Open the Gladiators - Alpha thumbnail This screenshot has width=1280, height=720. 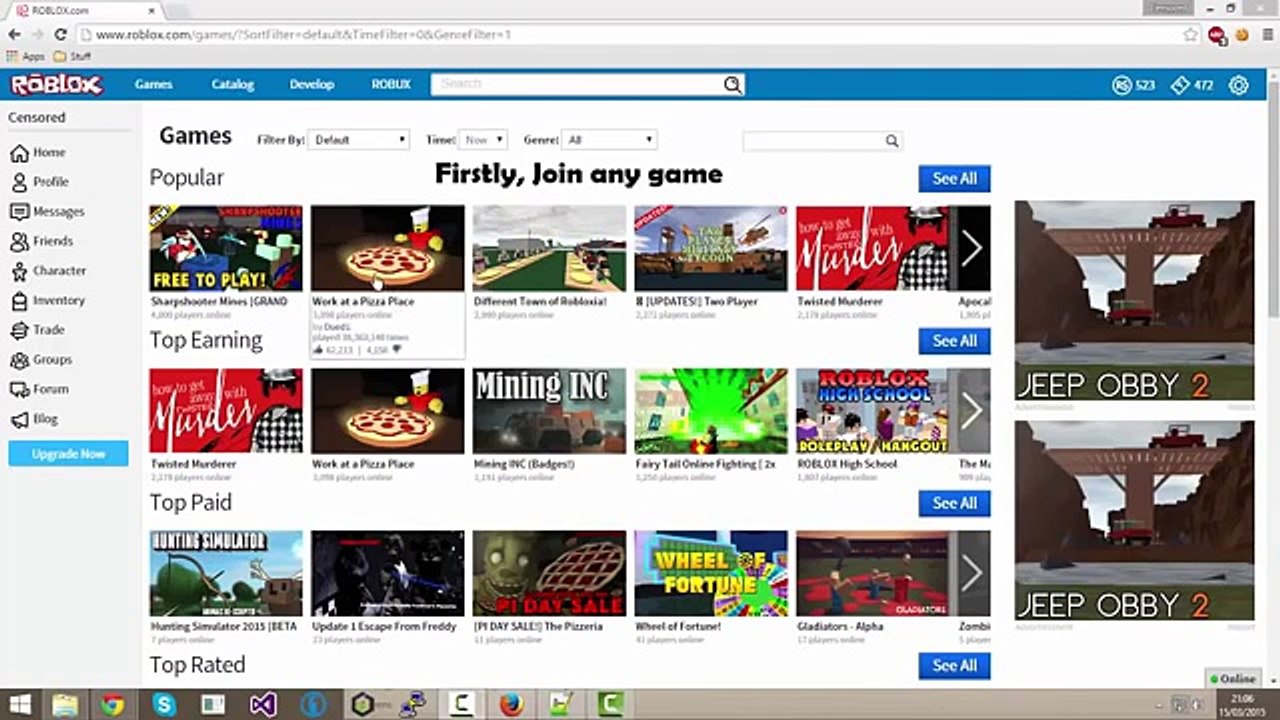click(872, 573)
